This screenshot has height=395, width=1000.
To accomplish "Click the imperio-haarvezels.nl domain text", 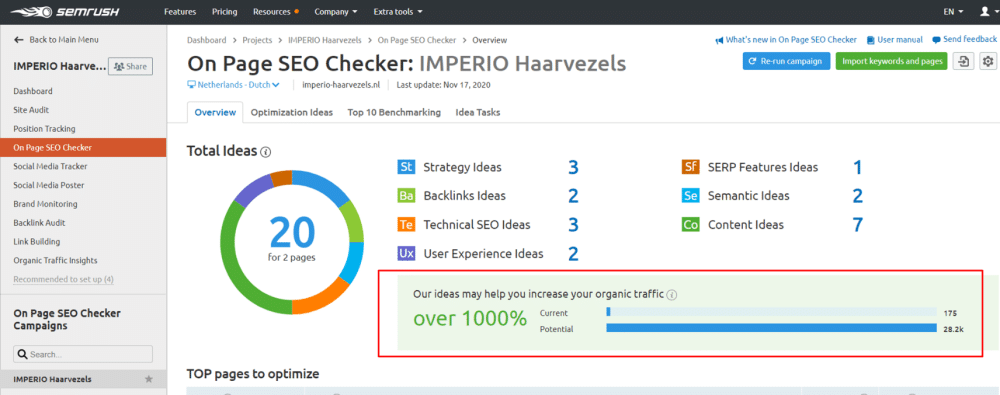I will pyautogui.click(x=340, y=84).
